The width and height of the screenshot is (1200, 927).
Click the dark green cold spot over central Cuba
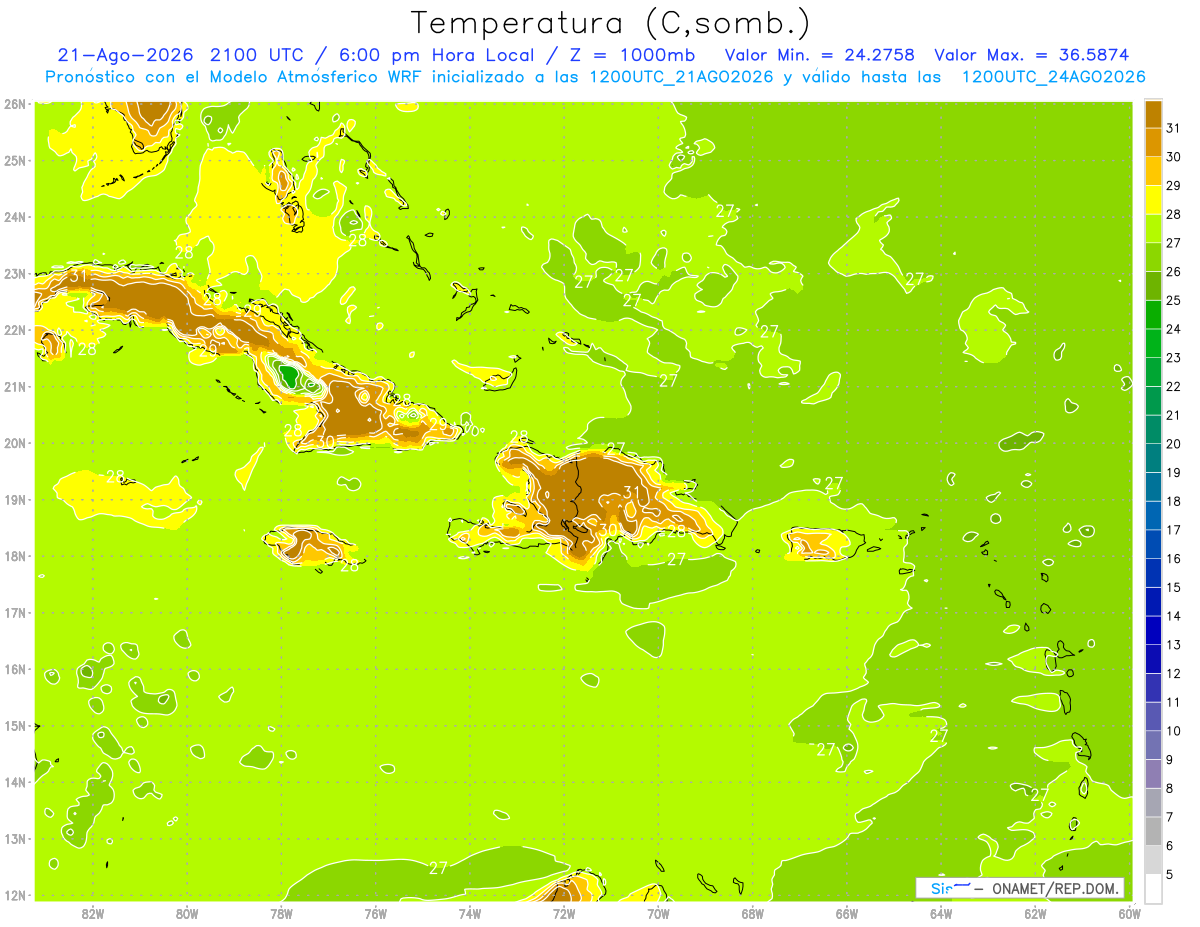click(x=288, y=376)
